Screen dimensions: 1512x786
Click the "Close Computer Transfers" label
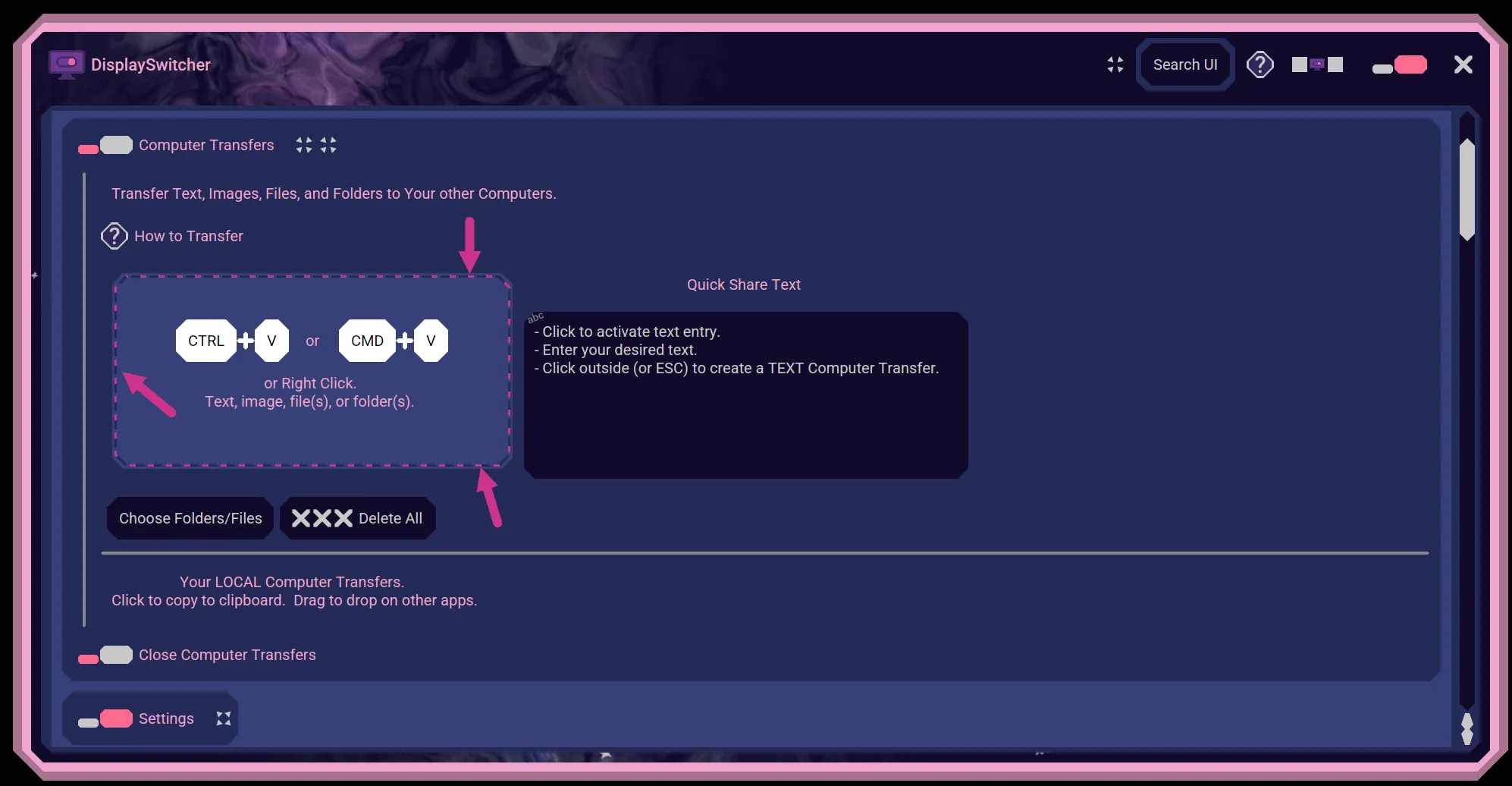(227, 655)
